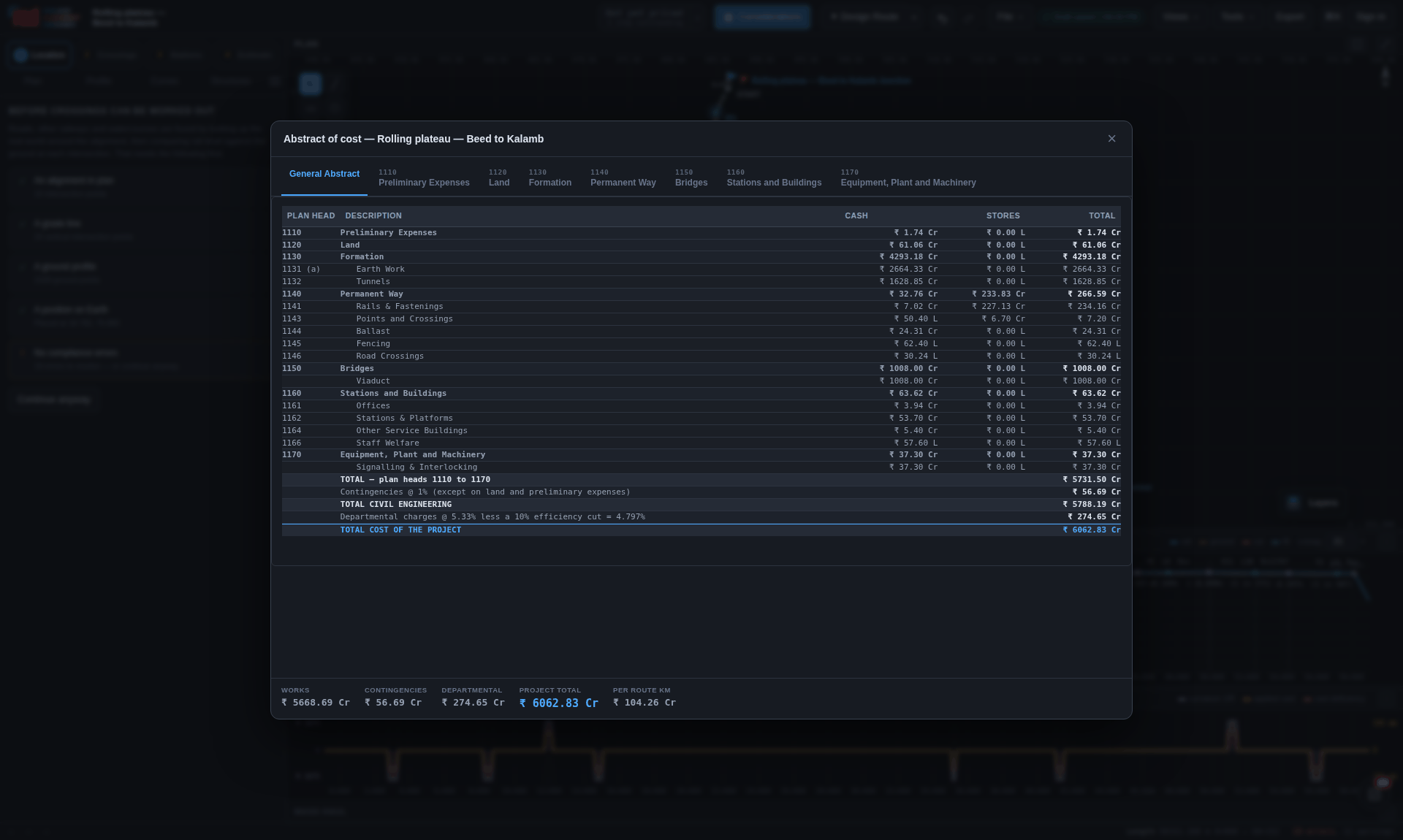The height and width of the screenshot is (840, 1403).
Task: Click the ₹ 227.13 Cr stores value
Action: point(998,307)
